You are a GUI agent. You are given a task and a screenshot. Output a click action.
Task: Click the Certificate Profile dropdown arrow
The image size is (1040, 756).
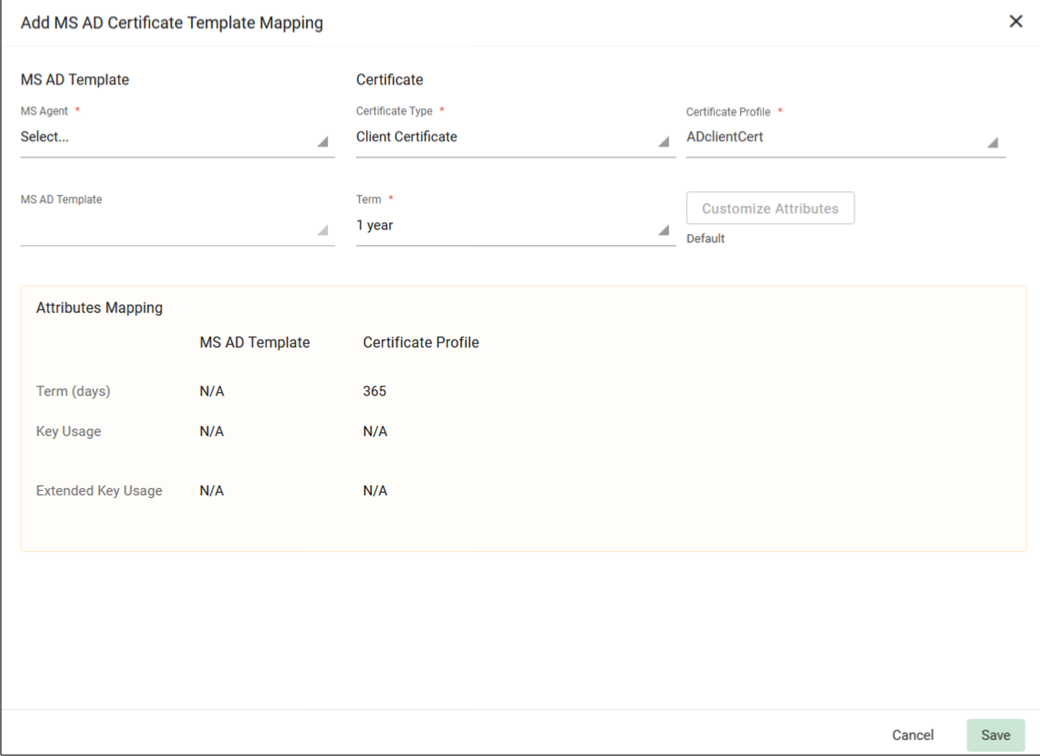(992, 142)
